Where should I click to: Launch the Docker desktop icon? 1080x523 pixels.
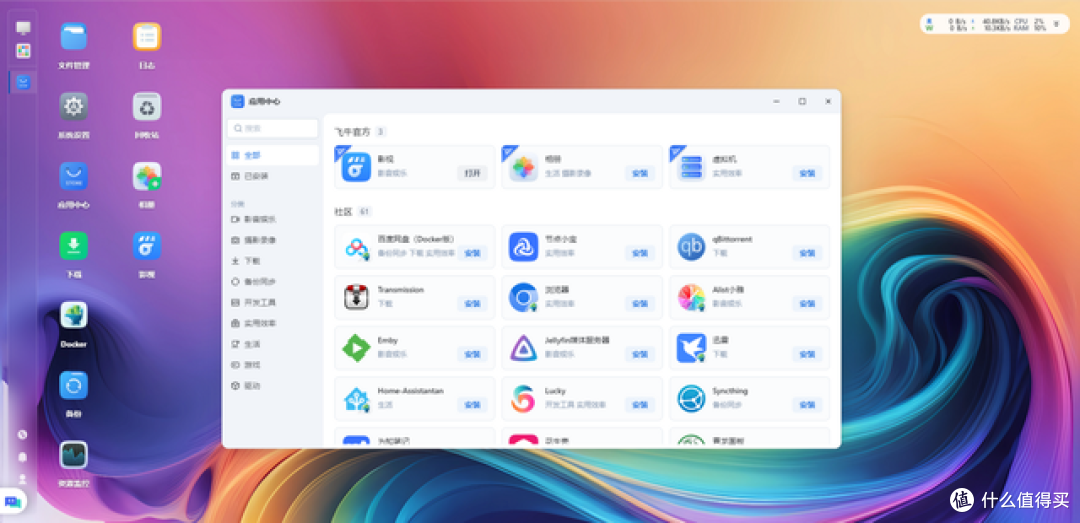coord(74,315)
